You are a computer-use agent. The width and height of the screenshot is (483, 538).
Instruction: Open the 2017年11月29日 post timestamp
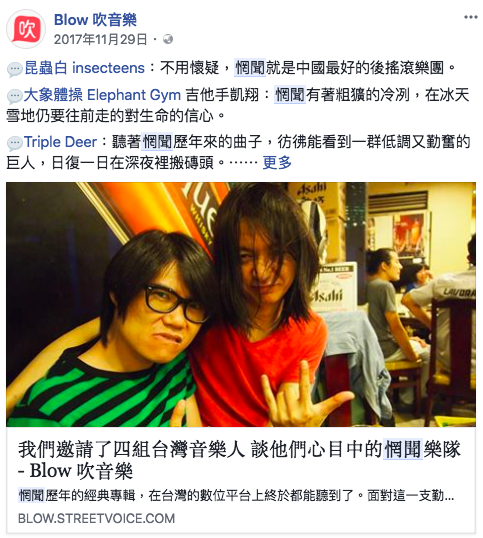coord(101,39)
